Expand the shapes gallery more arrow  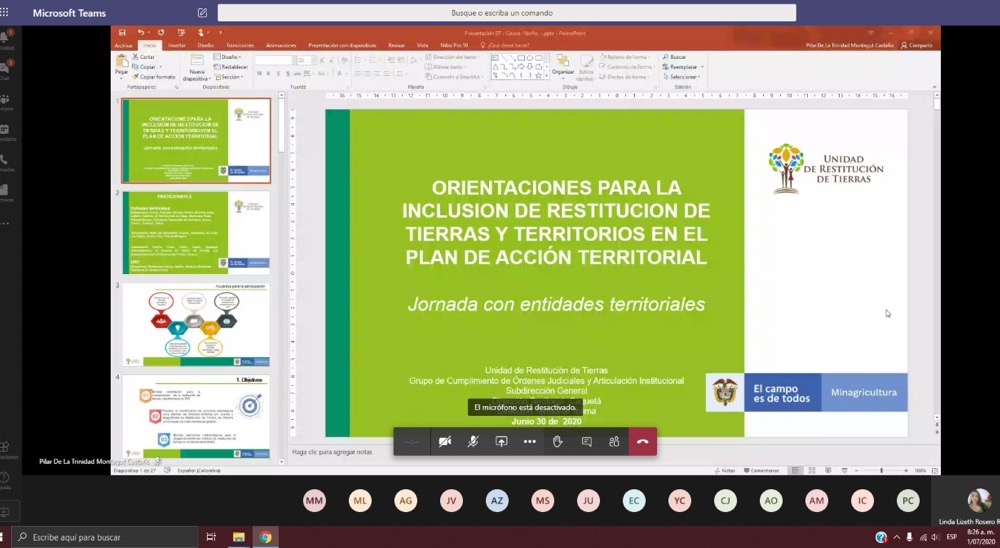pos(547,76)
